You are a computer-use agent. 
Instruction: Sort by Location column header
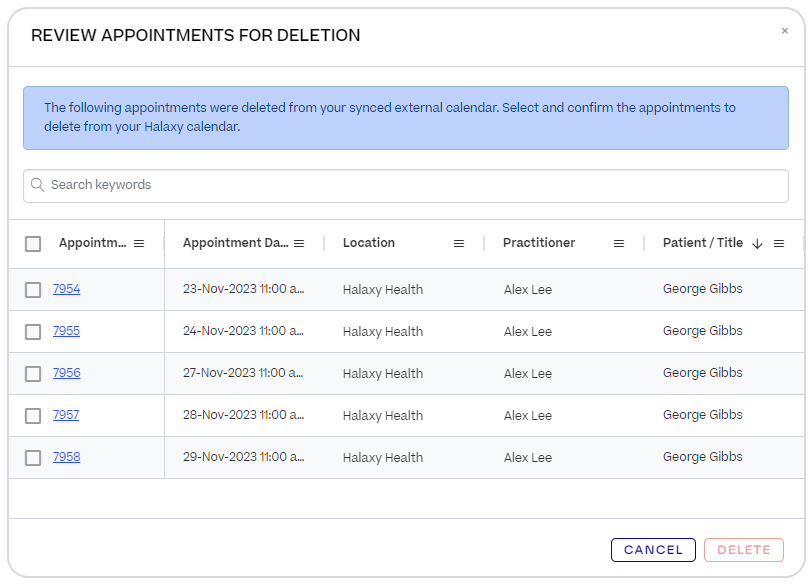click(369, 243)
